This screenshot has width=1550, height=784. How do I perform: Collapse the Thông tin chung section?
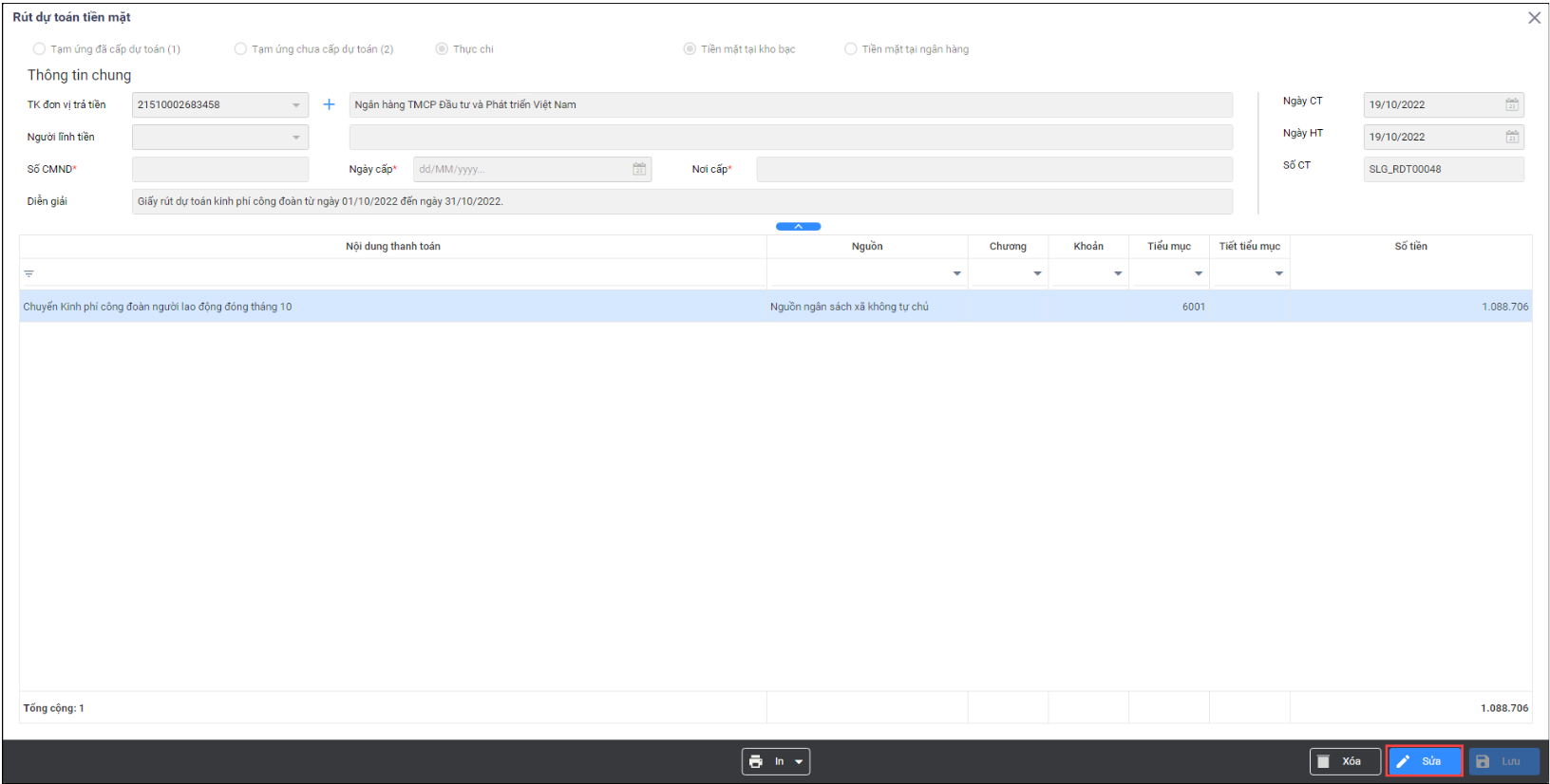pyautogui.click(x=799, y=226)
